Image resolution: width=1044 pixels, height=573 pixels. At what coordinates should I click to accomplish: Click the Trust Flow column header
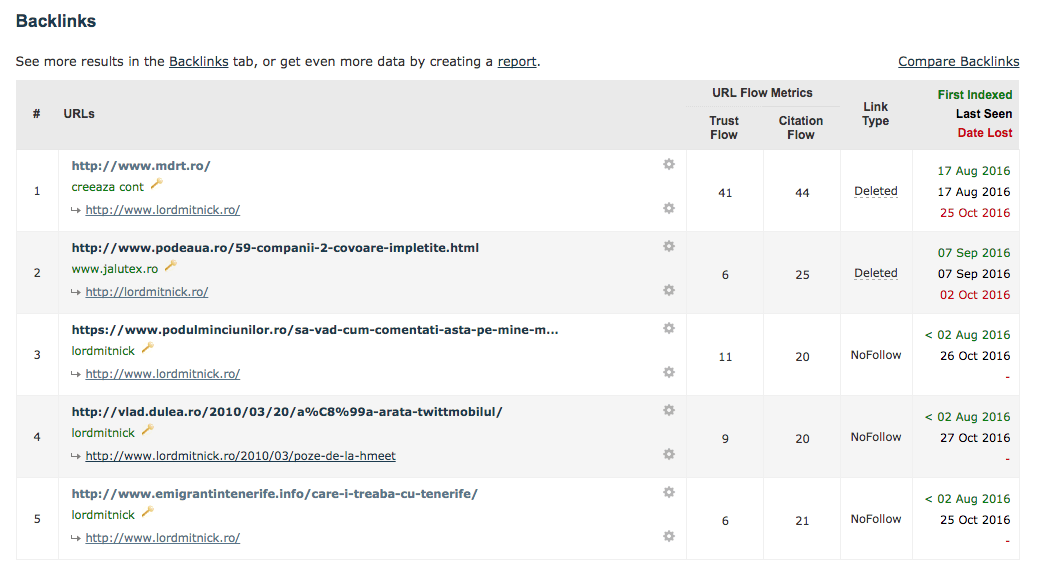pyautogui.click(x=723, y=127)
